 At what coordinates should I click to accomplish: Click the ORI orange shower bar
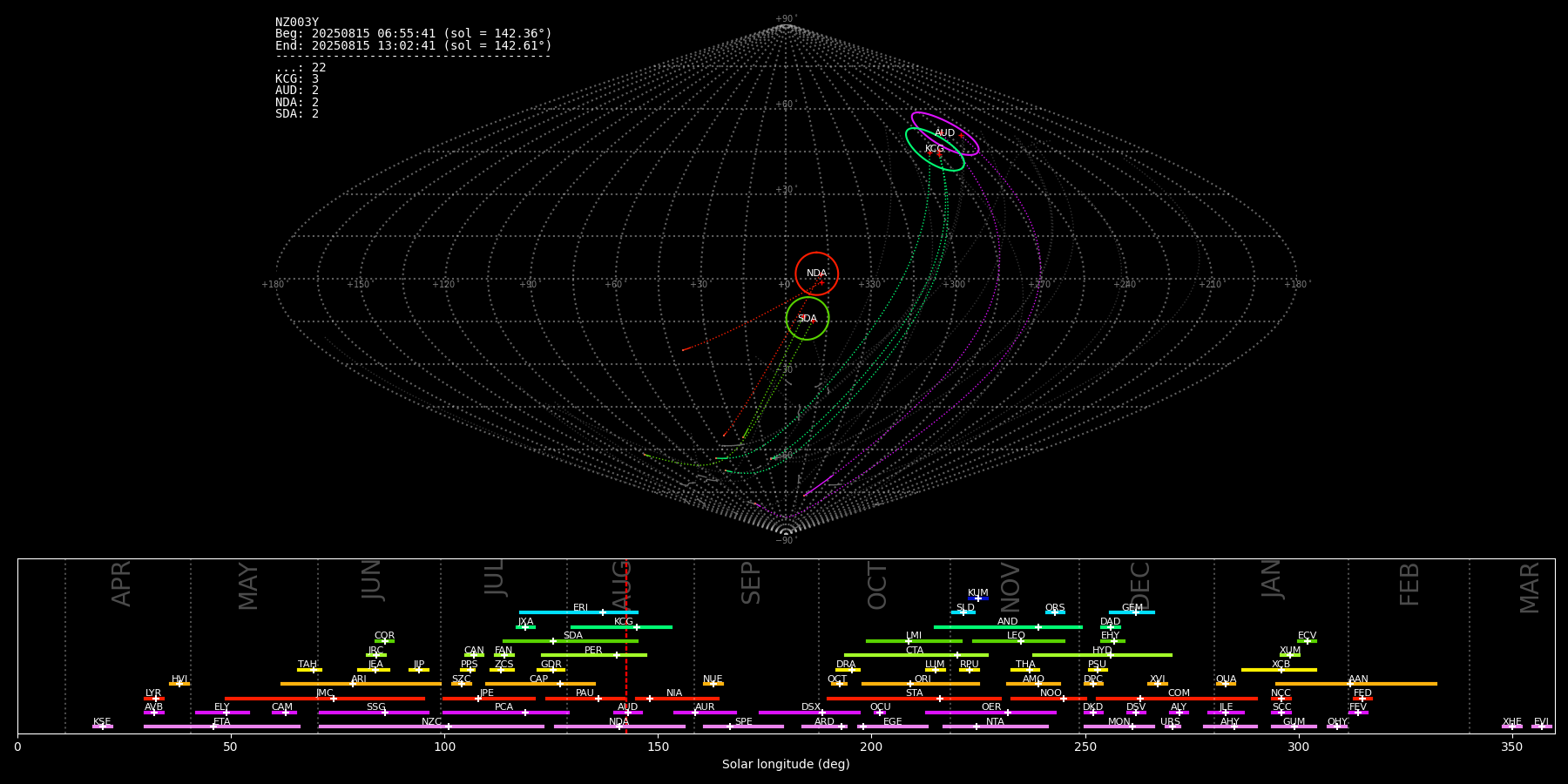point(921,684)
